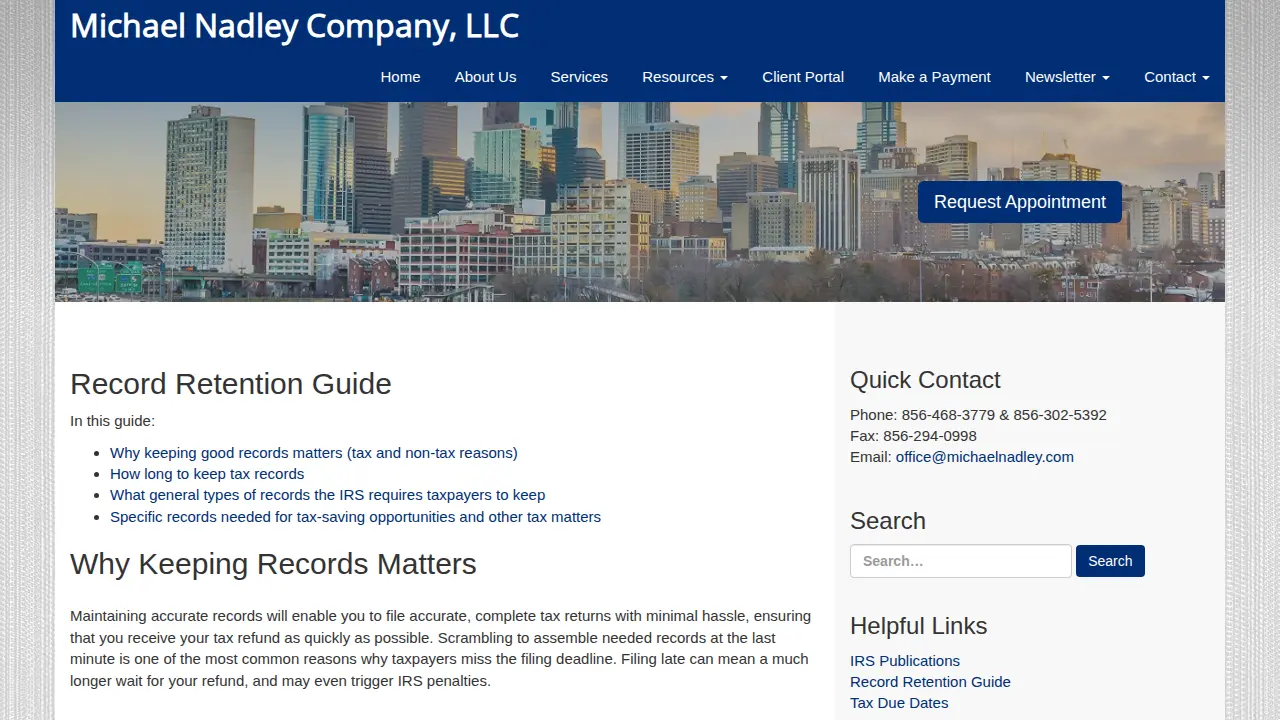The height and width of the screenshot is (720, 1280).
Task: Select Make a Payment in navigation
Action: (934, 77)
